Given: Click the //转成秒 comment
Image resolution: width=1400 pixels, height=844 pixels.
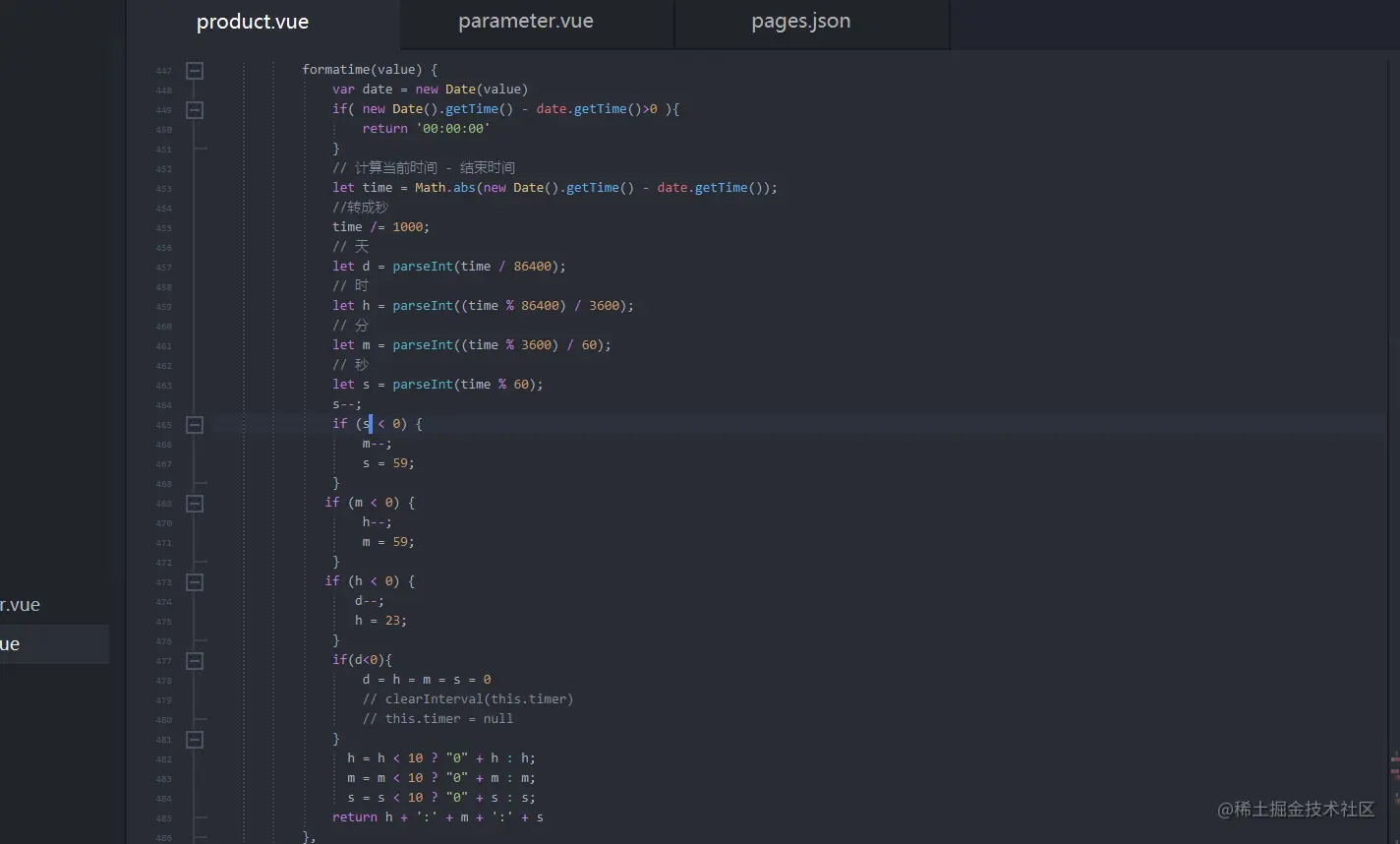Looking at the screenshot, I should click(360, 208).
